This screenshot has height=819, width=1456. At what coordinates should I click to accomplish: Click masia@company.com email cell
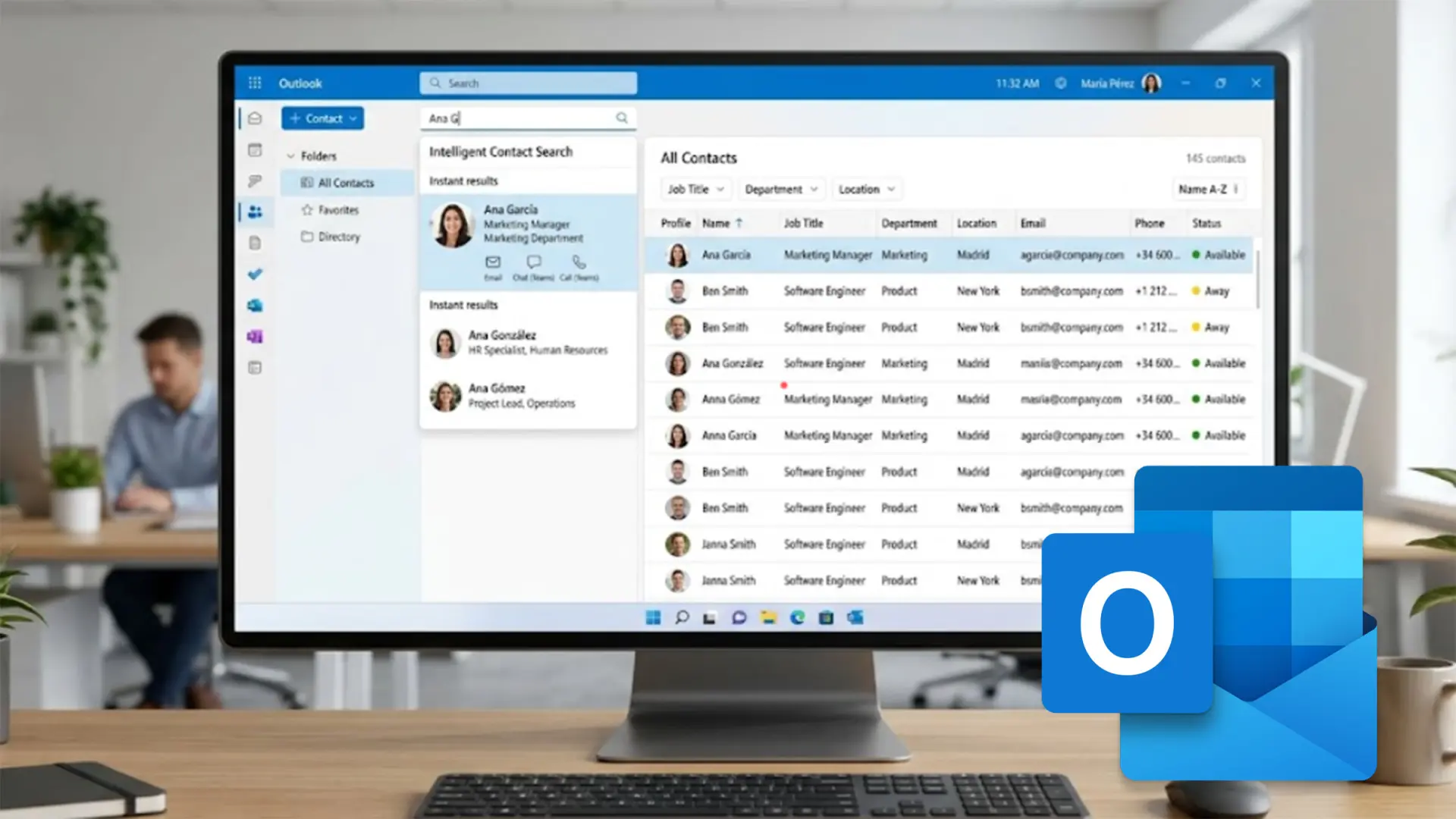coord(1071,399)
